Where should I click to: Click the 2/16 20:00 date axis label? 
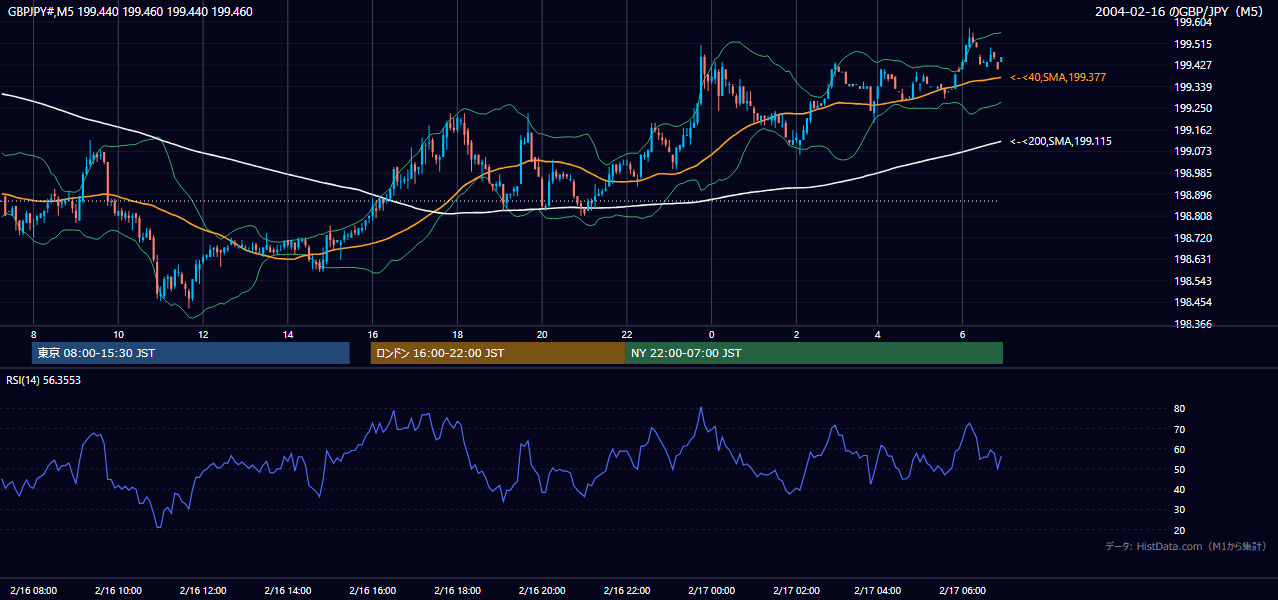(542, 590)
